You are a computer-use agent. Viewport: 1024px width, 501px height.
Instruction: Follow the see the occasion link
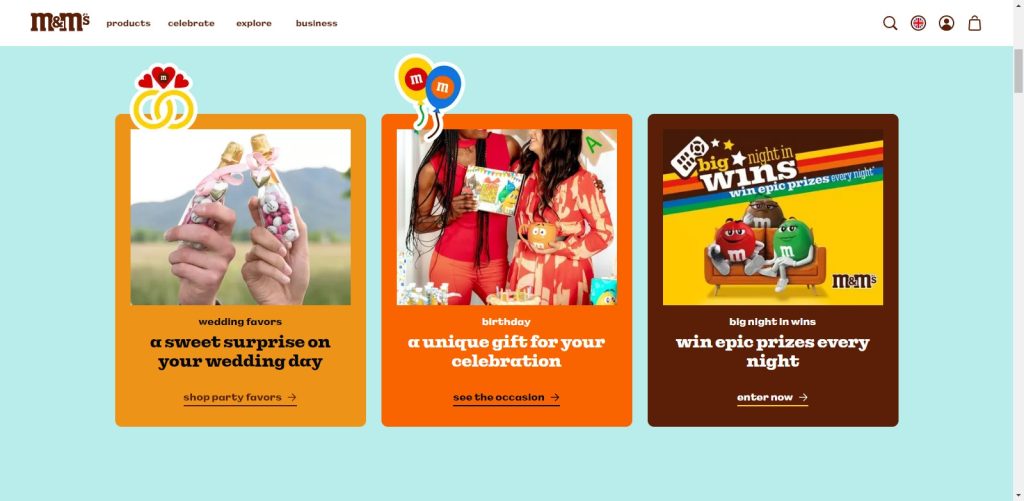click(506, 398)
